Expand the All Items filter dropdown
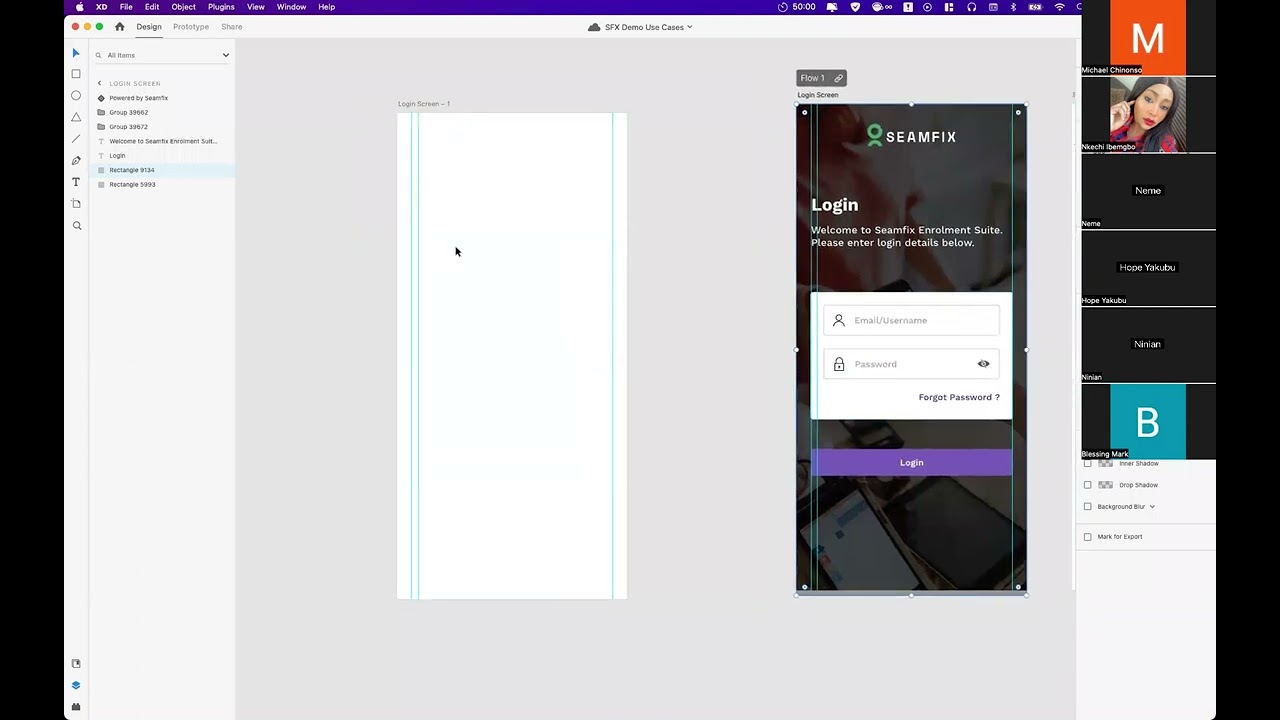Viewport: 1280px width, 720px height. pyautogui.click(x=225, y=55)
